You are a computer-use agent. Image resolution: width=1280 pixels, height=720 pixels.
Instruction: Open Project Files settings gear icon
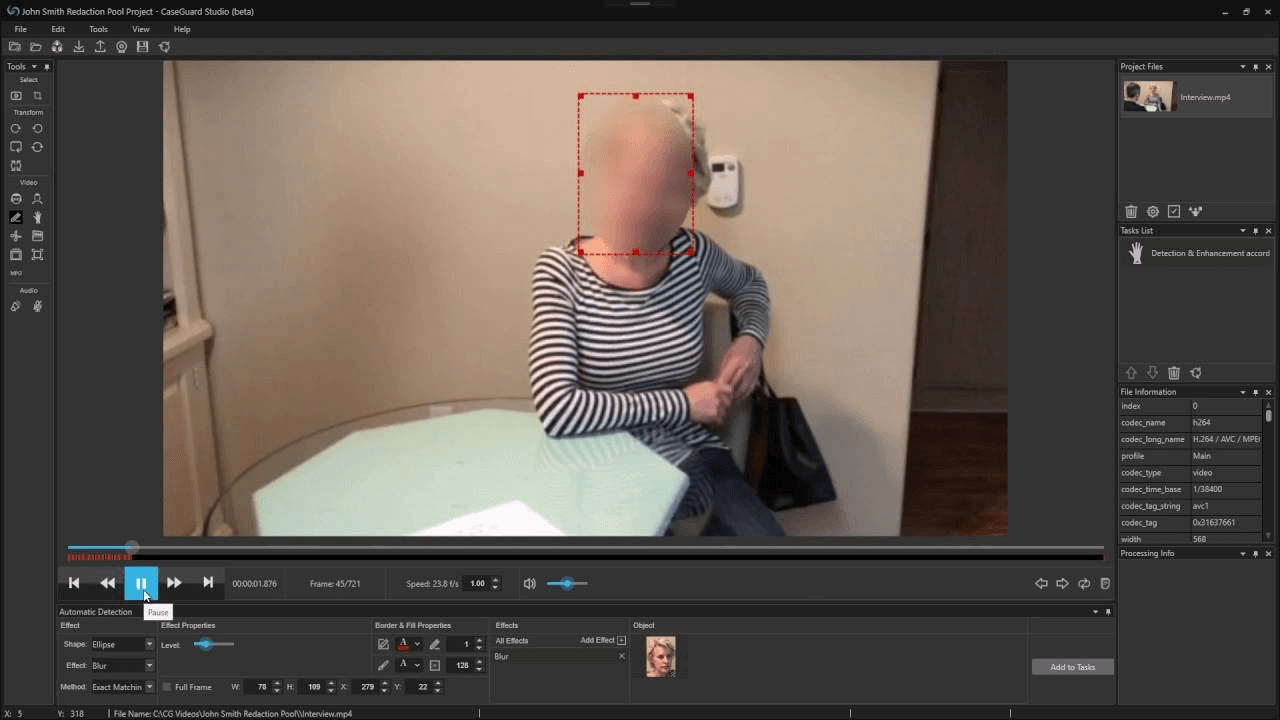tap(1153, 212)
